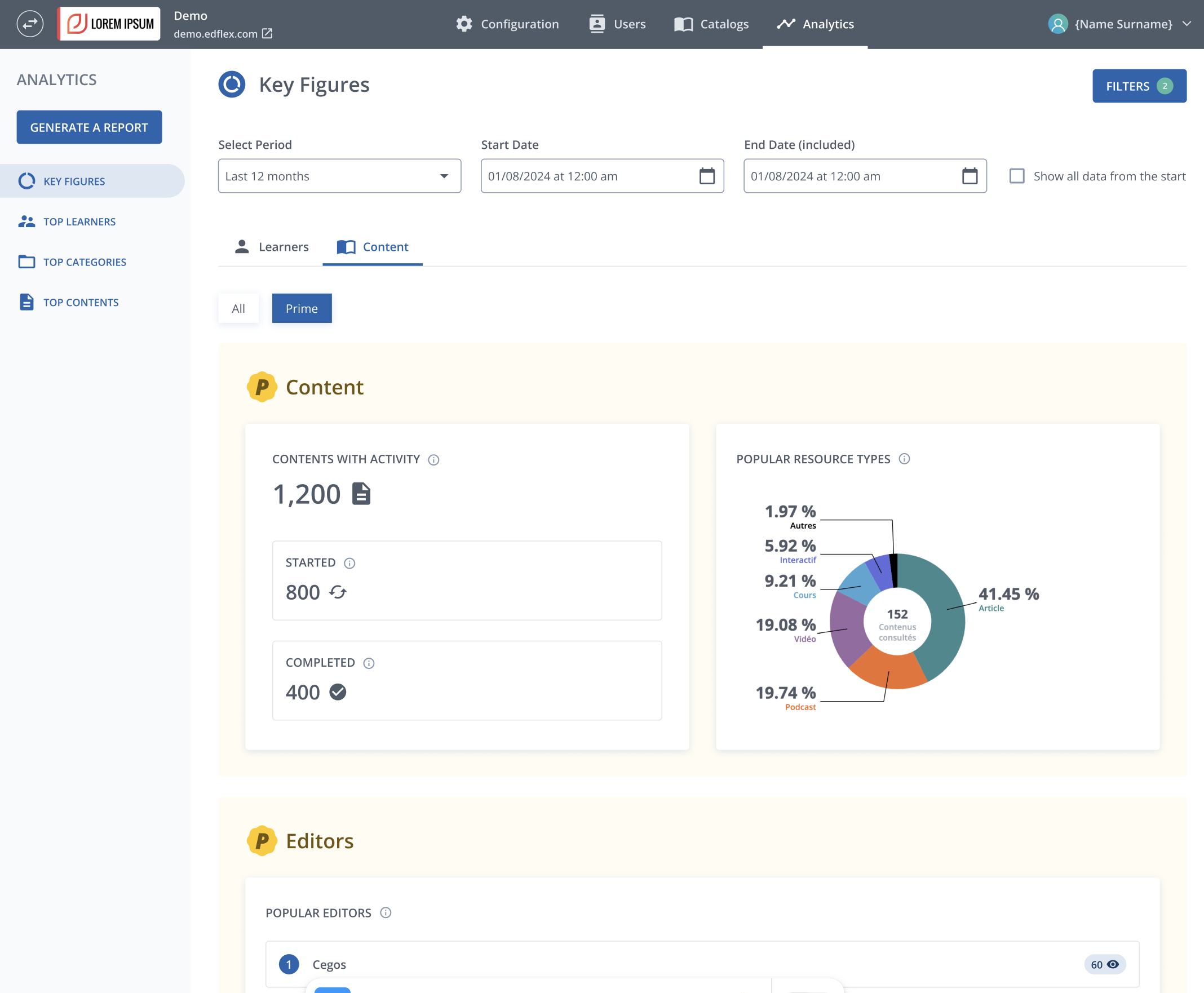This screenshot has width=1204, height=993.
Task: Open external link icon beside demo.edflex.com
Action: [x=267, y=34]
